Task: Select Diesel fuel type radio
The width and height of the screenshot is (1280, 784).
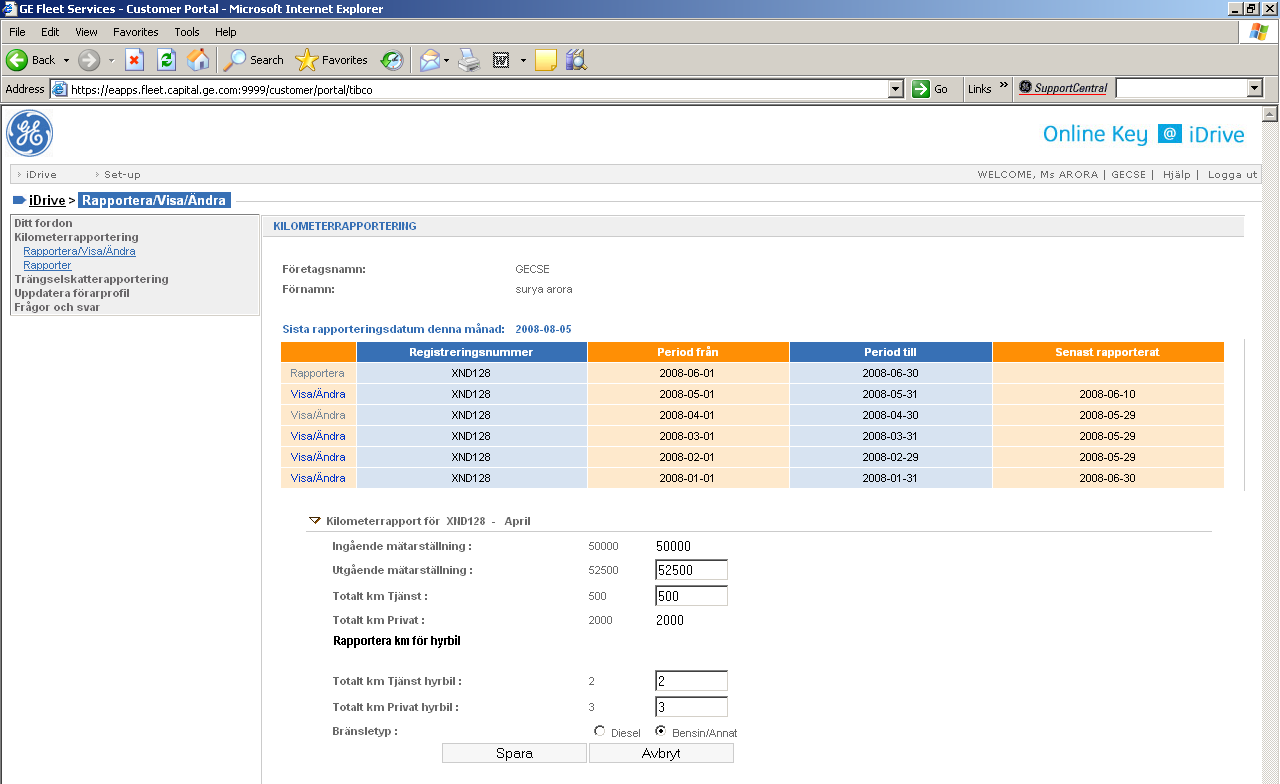Action: [x=600, y=731]
